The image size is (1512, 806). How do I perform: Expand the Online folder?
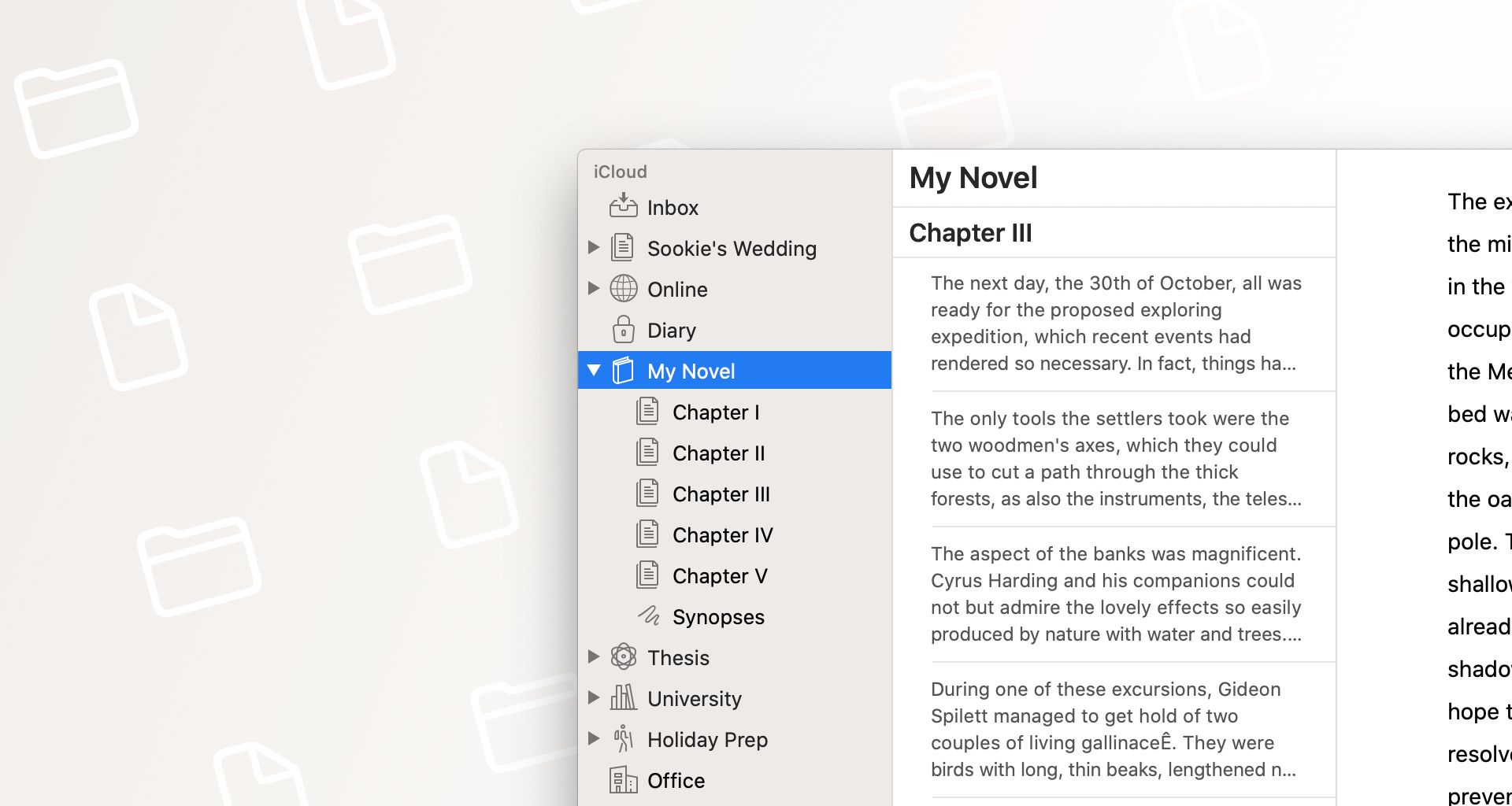tap(594, 288)
